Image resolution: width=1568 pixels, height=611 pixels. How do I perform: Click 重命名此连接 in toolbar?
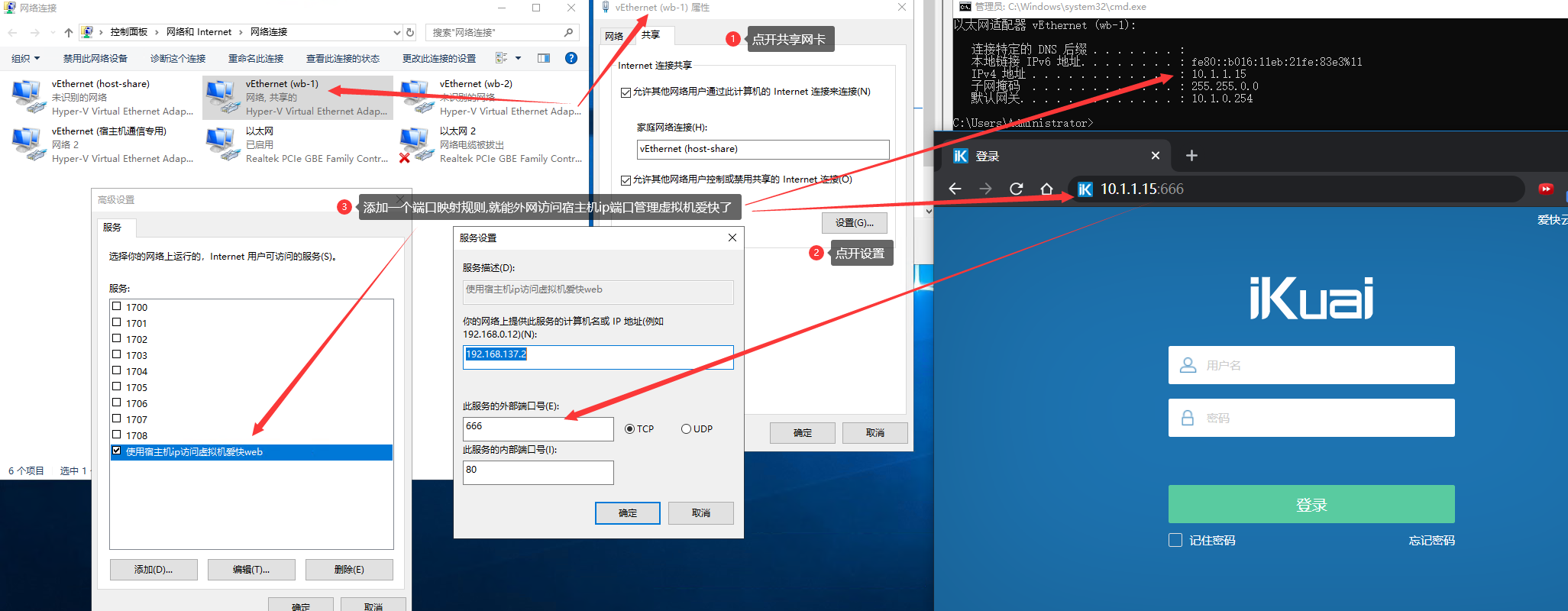[256, 58]
